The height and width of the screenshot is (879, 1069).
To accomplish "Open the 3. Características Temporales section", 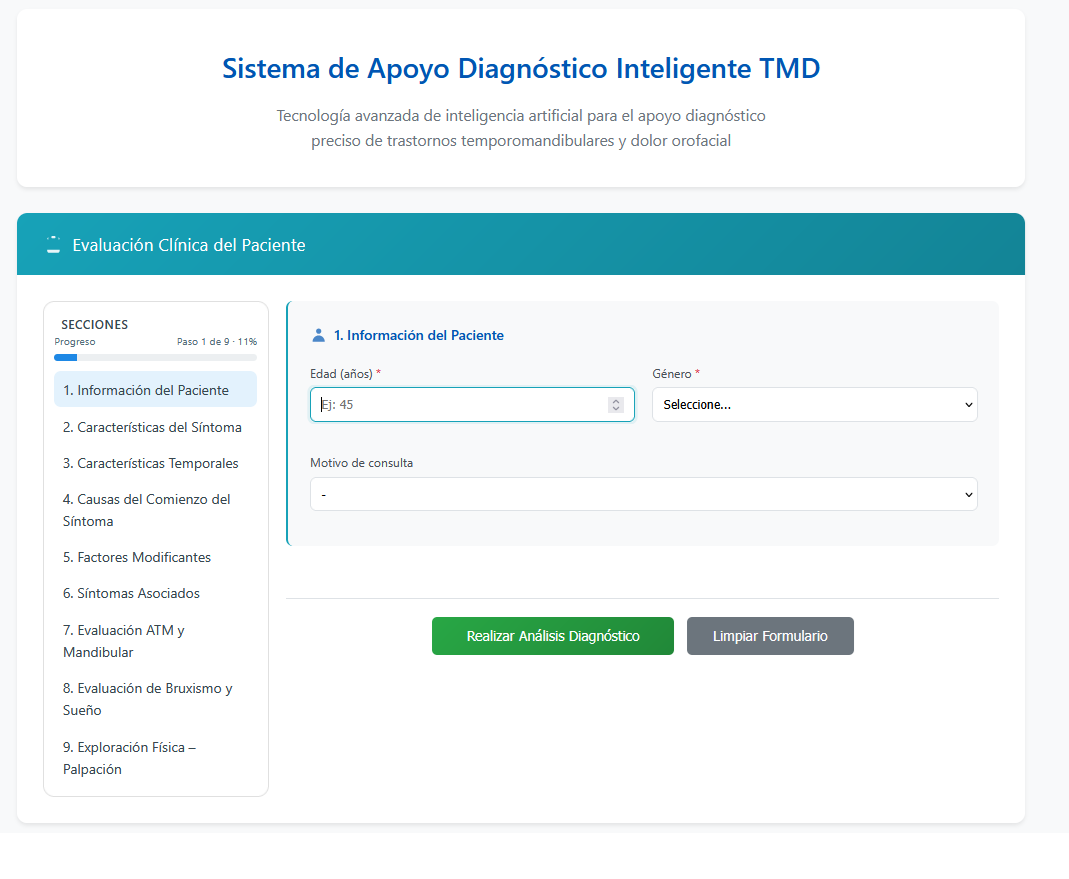I will coord(150,463).
